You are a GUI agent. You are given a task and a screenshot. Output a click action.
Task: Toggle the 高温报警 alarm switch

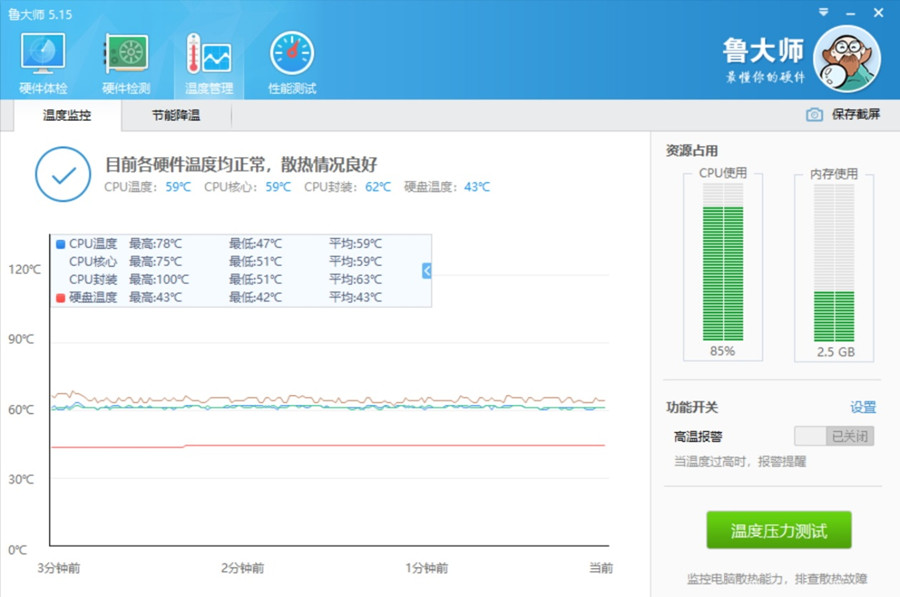[x=834, y=436]
